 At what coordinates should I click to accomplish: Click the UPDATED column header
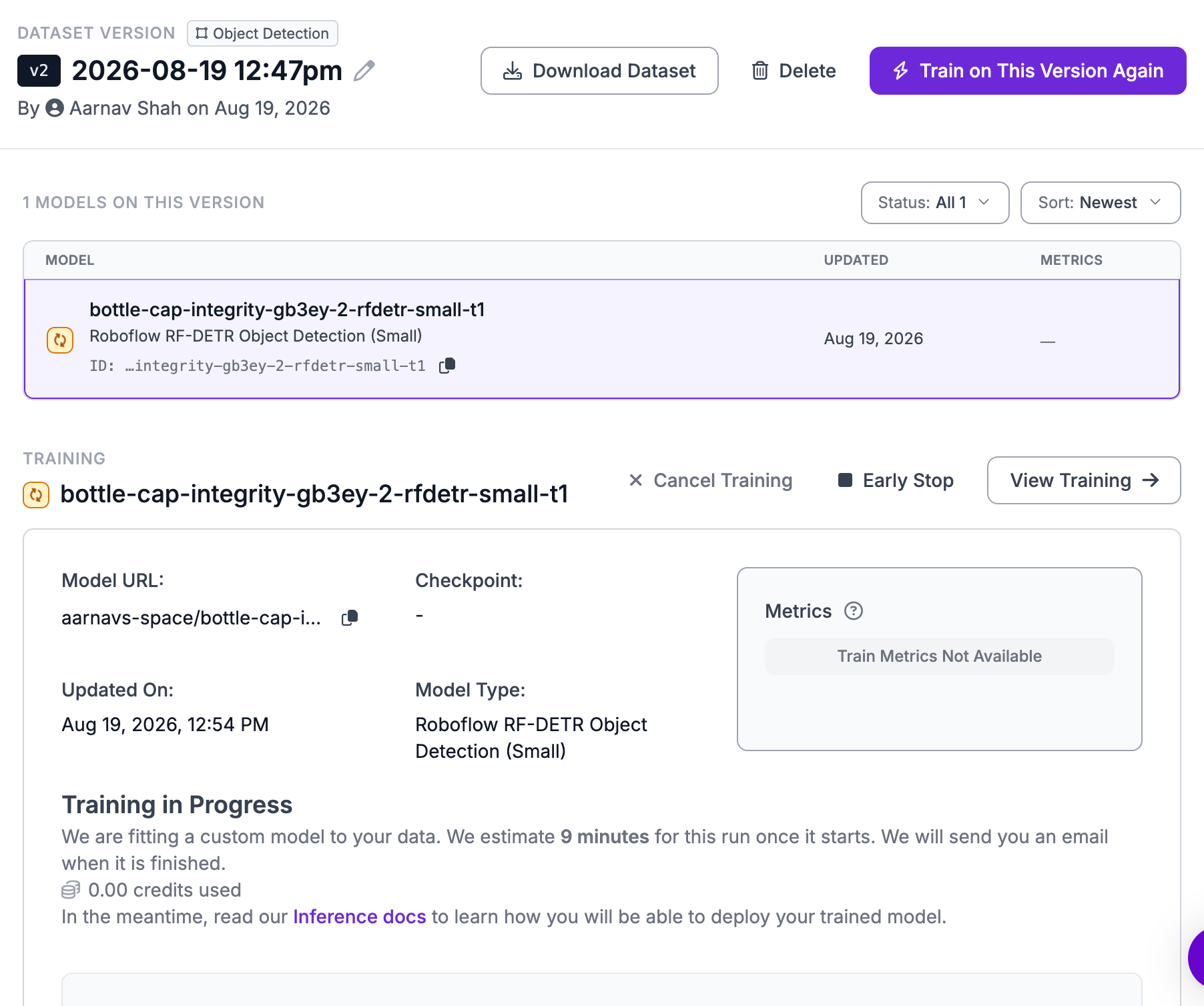(x=856, y=260)
